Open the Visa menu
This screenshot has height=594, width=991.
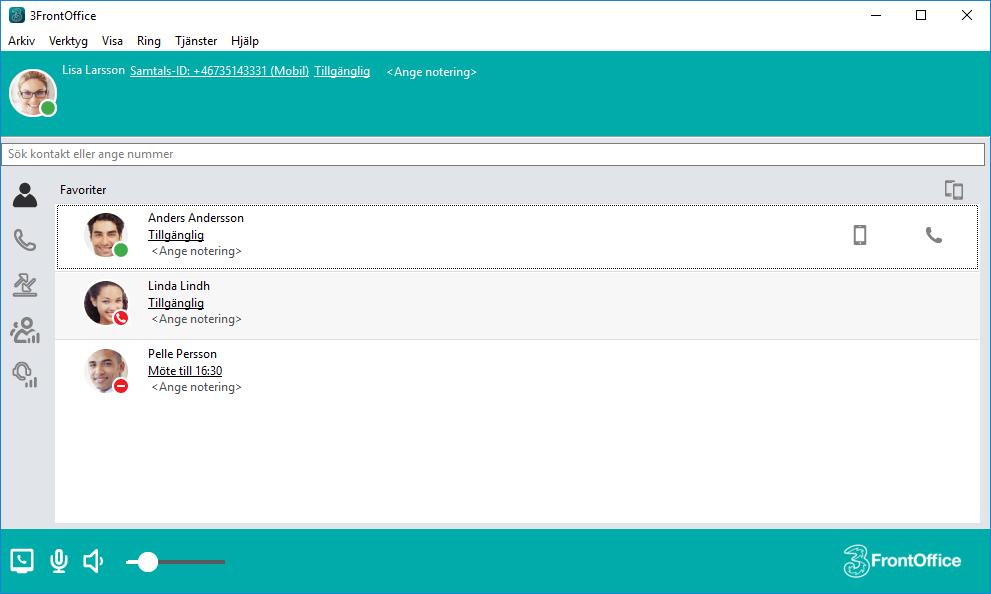point(112,41)
